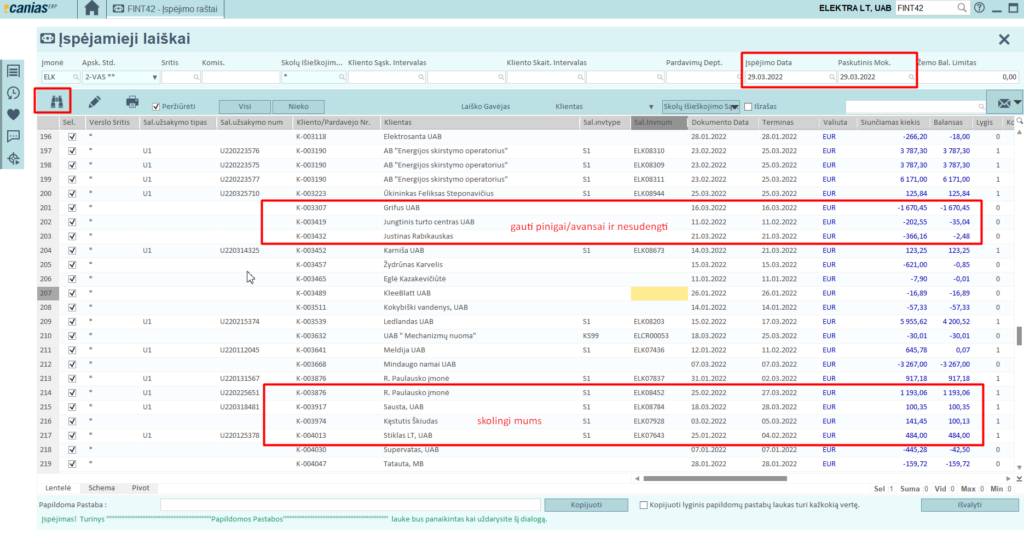The image size is (1024, 533).
Task: Click the envelope send mail icon
Action: pos(1003,104)
